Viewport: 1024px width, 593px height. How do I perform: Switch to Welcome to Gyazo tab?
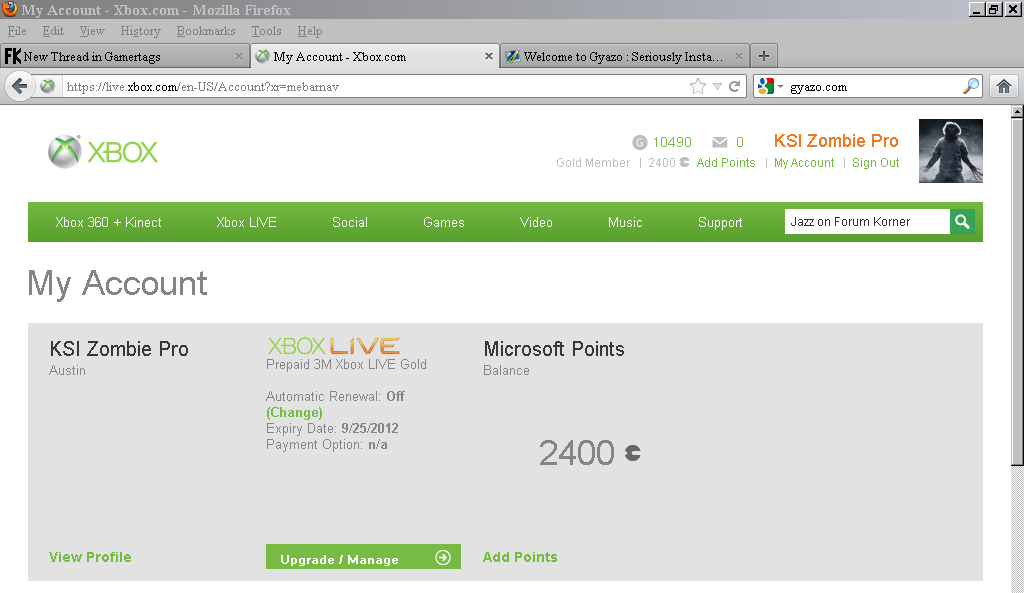pyautogui.click(x=624, y=56)
